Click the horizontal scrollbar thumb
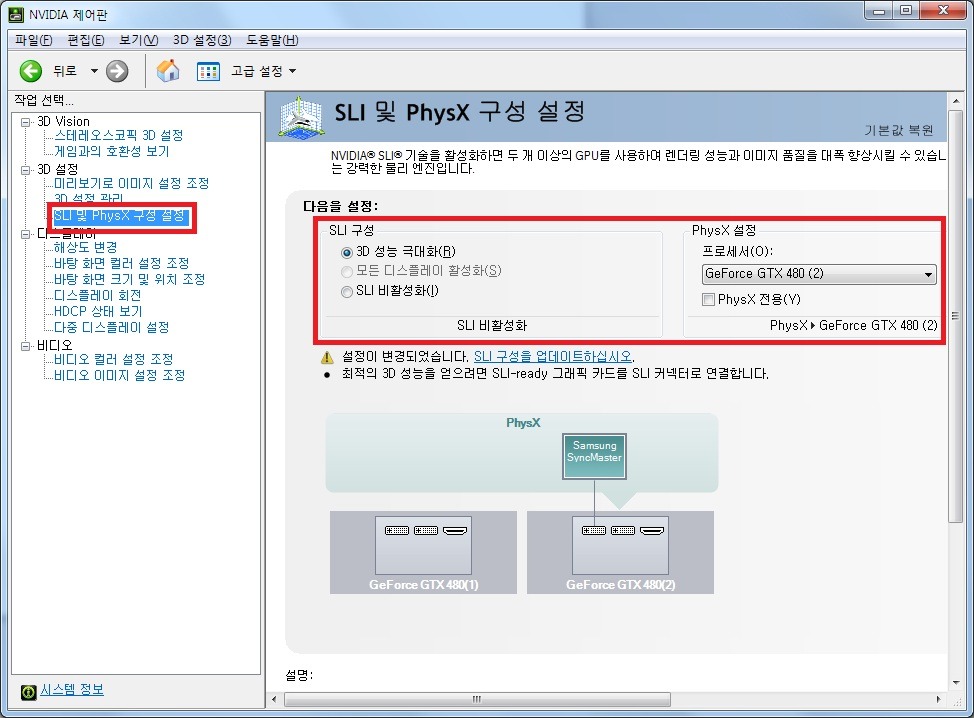974x718 pixels. point(477,699)
